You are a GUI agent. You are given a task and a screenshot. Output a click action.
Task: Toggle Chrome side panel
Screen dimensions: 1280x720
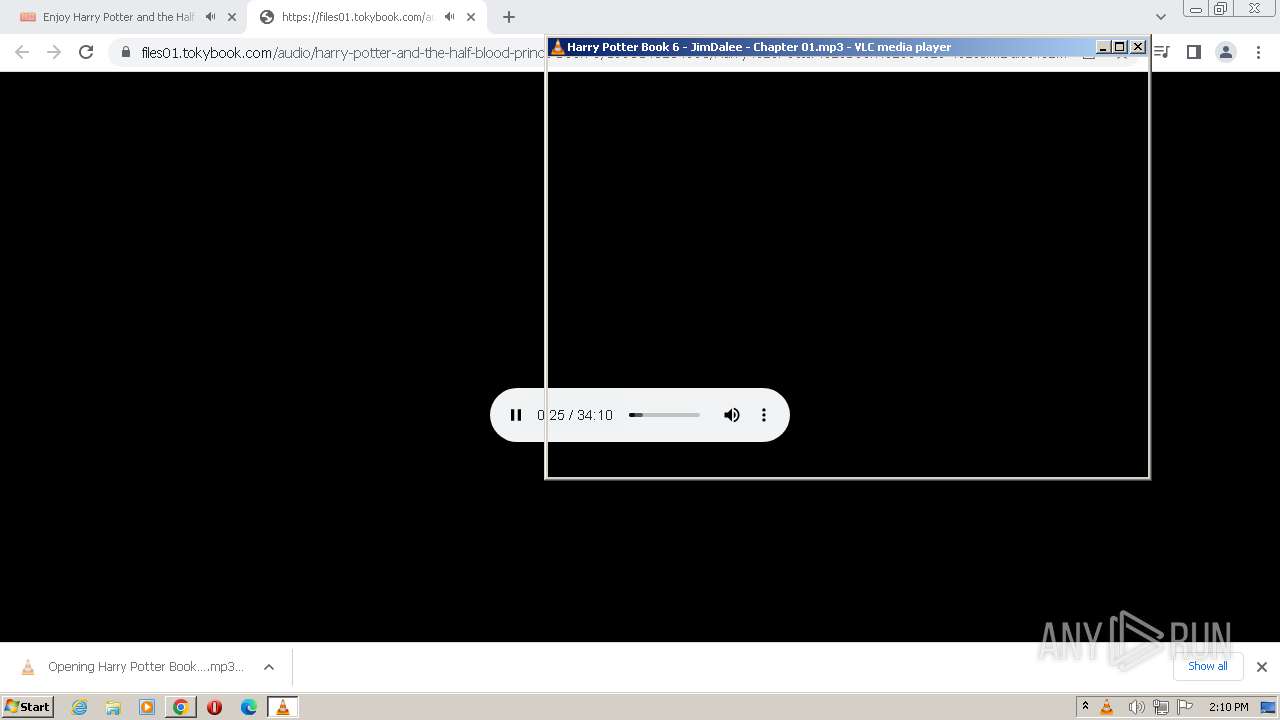click(1194, 52)
